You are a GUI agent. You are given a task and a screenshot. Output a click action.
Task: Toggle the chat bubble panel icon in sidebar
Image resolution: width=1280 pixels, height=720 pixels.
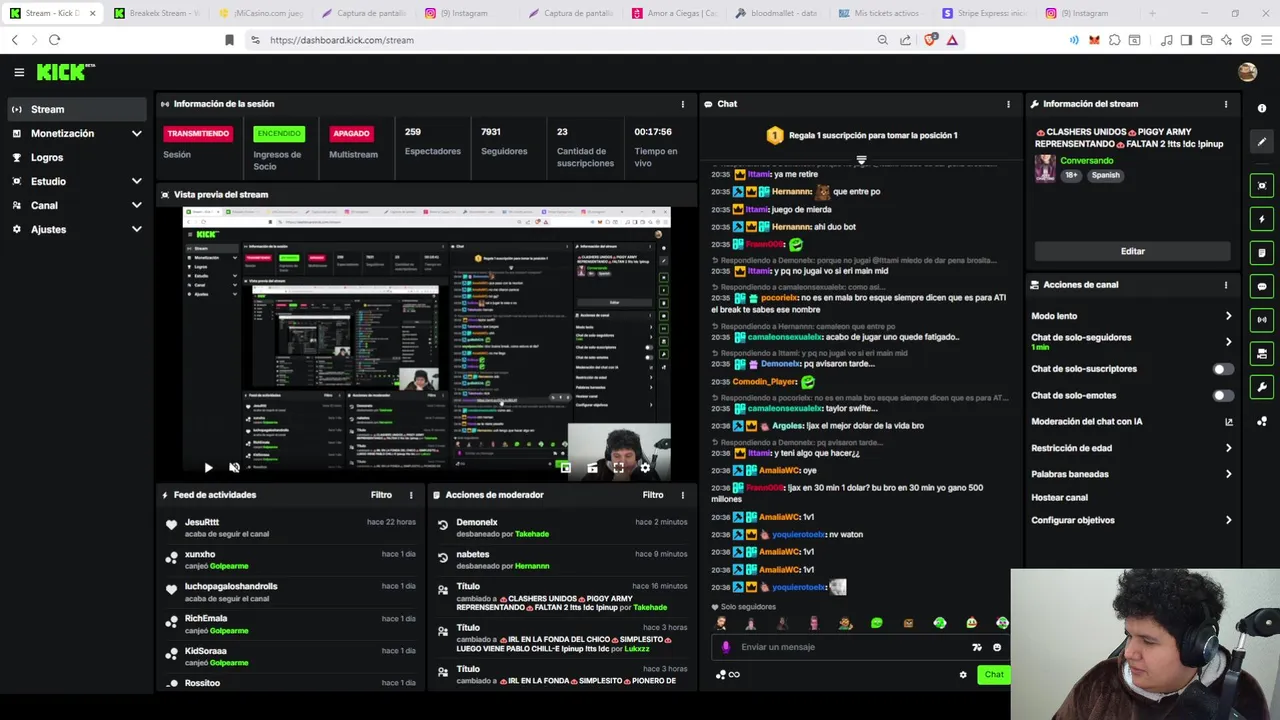(1262, 286)
